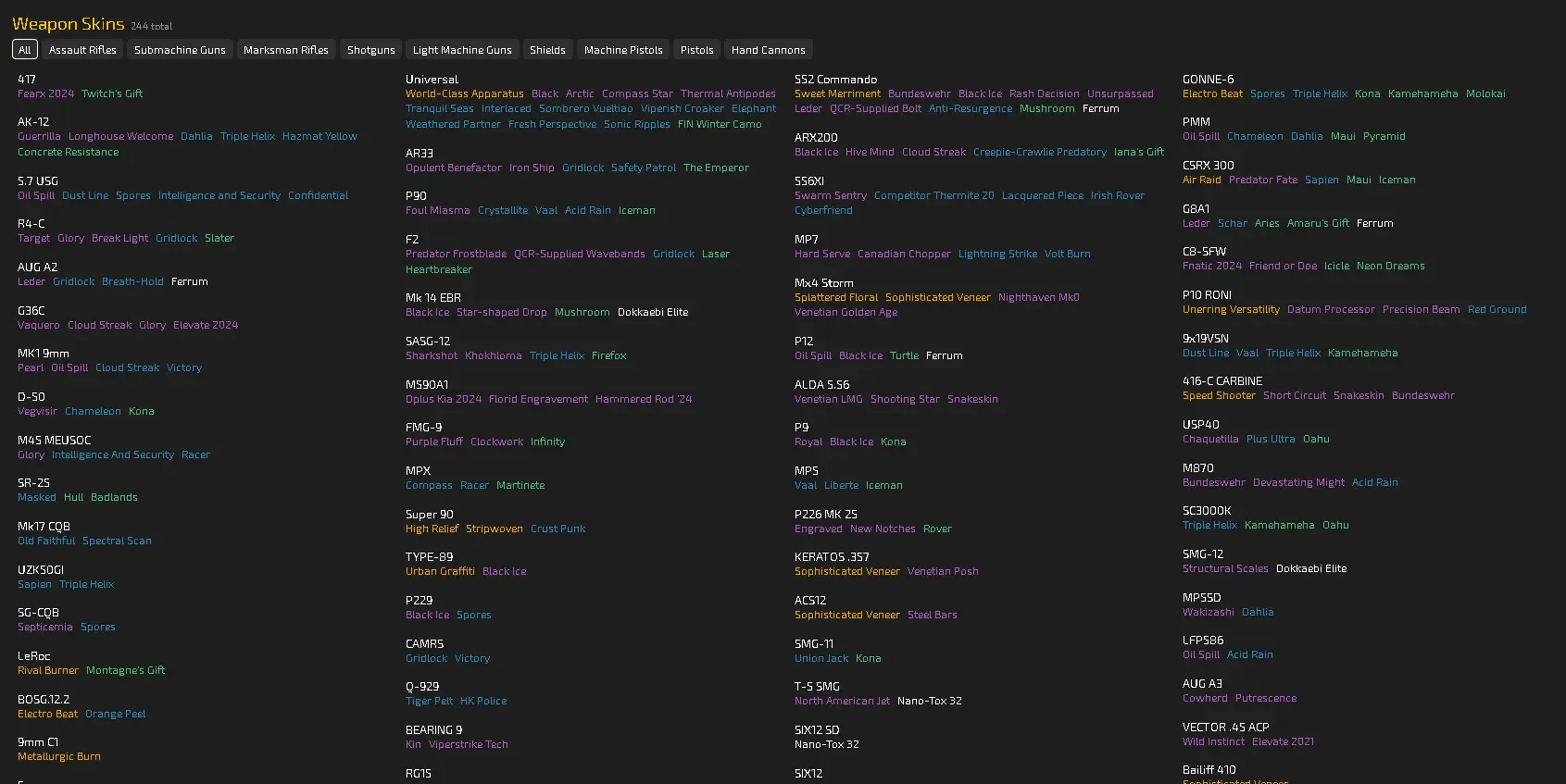This screenshot has width=1566, height=784.
Task: Select GONNE-6 Electro Beat skin
Action: 1212,93
